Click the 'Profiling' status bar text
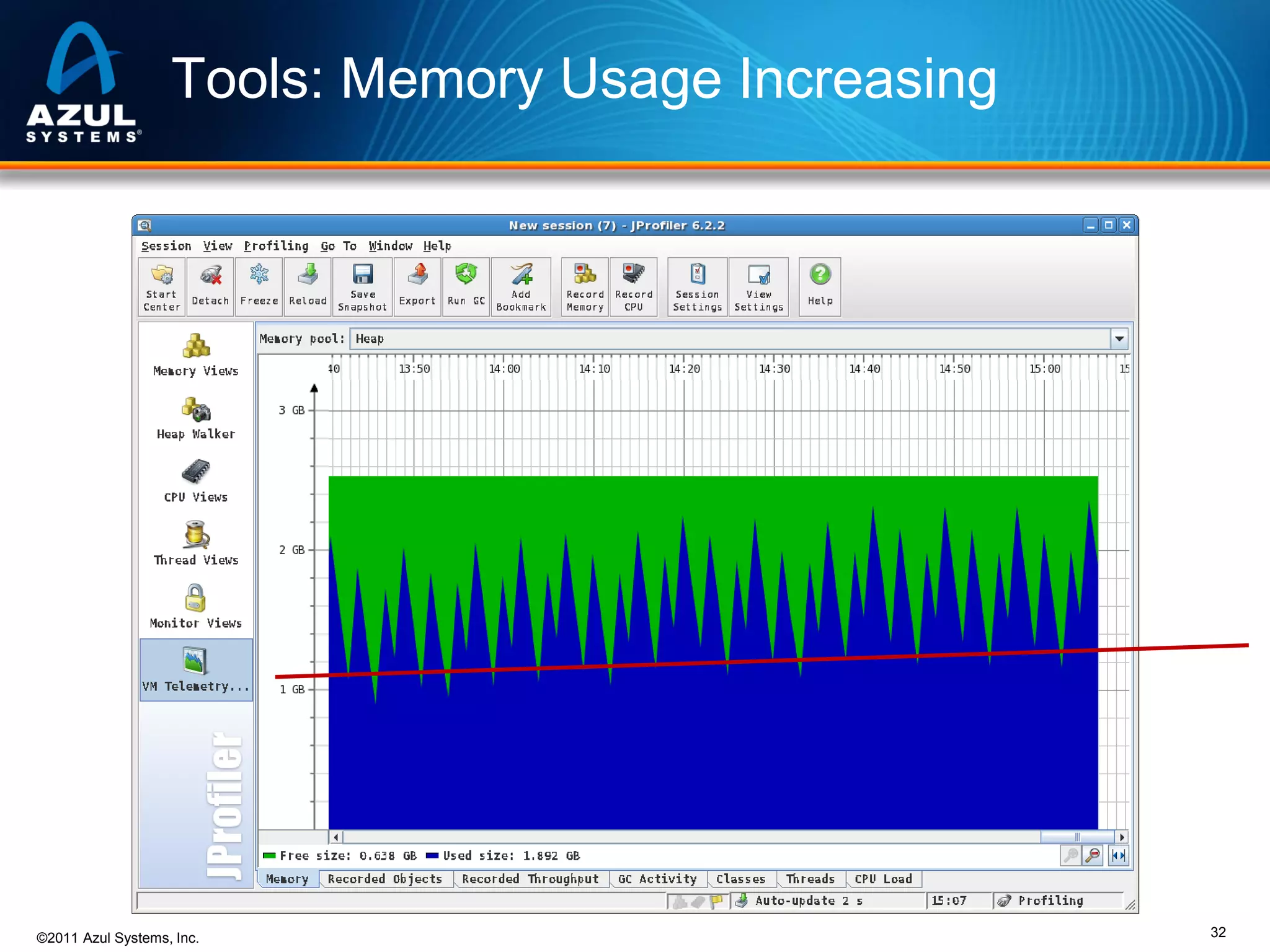 [1050, 901]
